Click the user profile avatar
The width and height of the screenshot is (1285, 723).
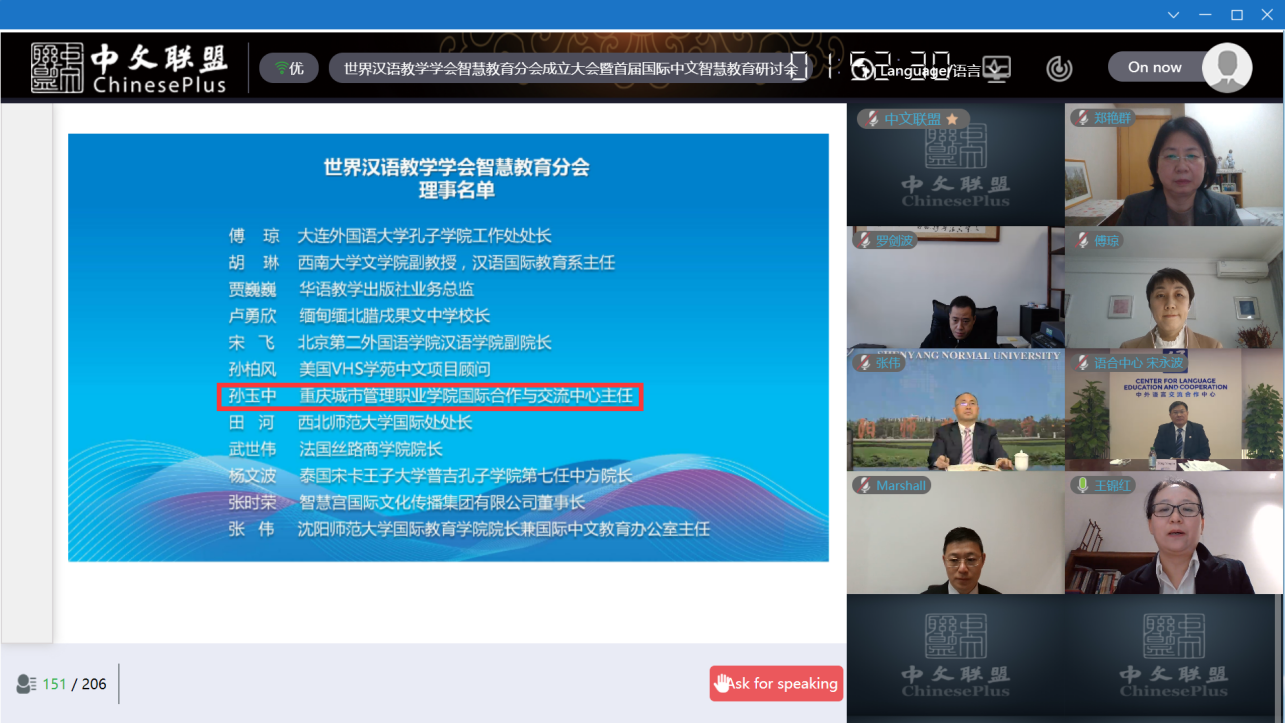pos(1226,68)
